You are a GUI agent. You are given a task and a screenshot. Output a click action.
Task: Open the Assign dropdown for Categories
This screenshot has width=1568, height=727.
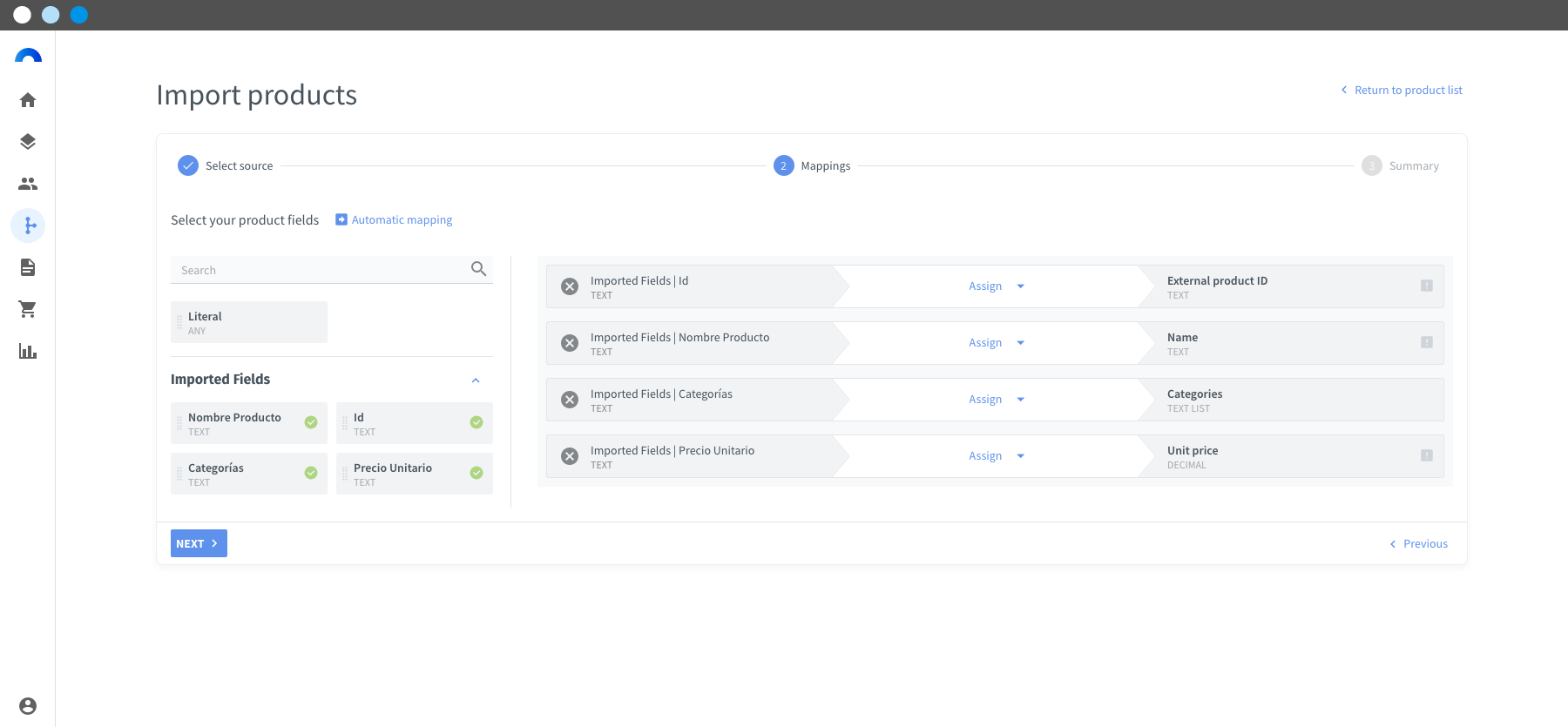pos(997,400)
